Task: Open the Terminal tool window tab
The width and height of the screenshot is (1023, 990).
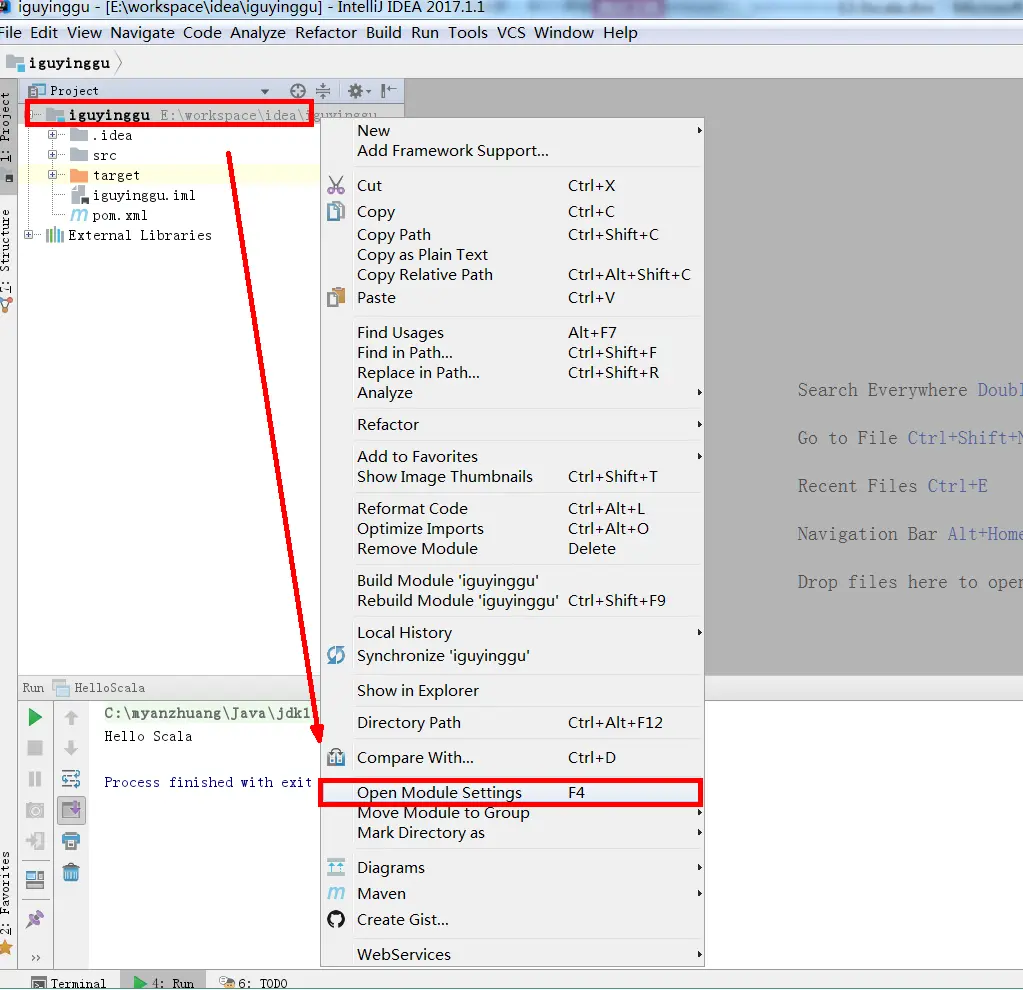Action: tap(69, 982)
